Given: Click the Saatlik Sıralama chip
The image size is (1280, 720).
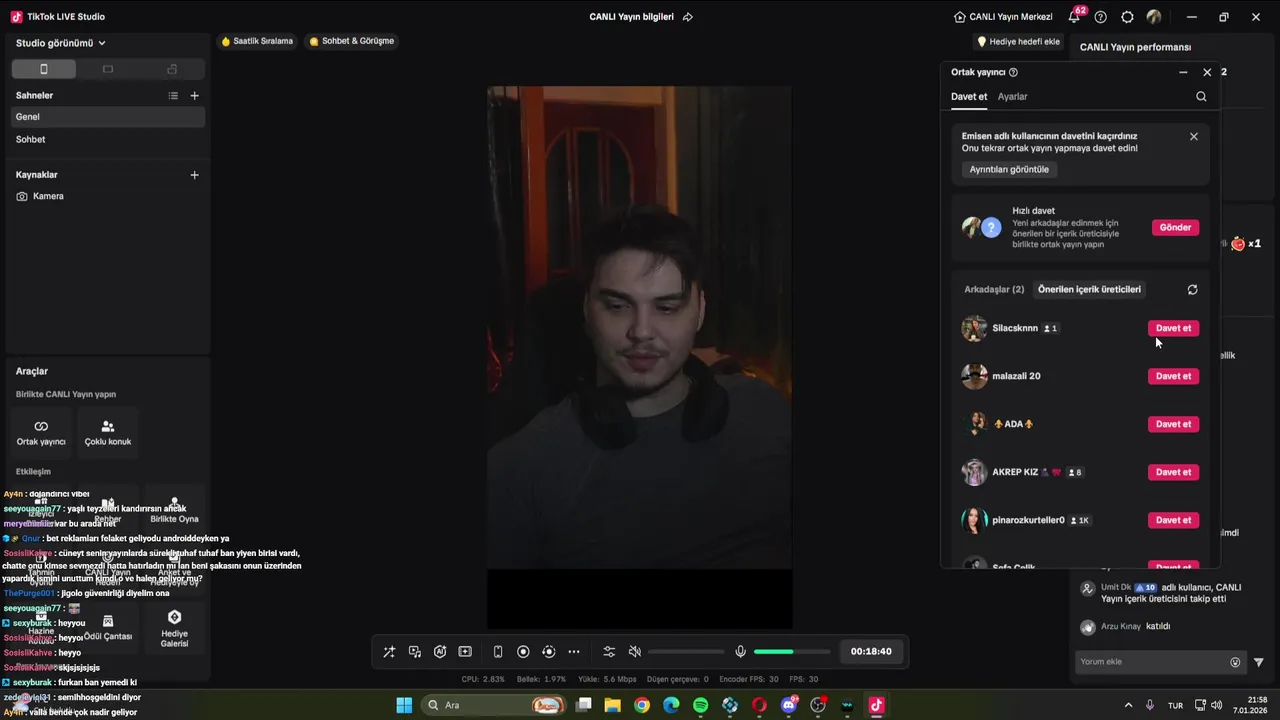Looking at the screenshot, I should [x=257, y=41].
